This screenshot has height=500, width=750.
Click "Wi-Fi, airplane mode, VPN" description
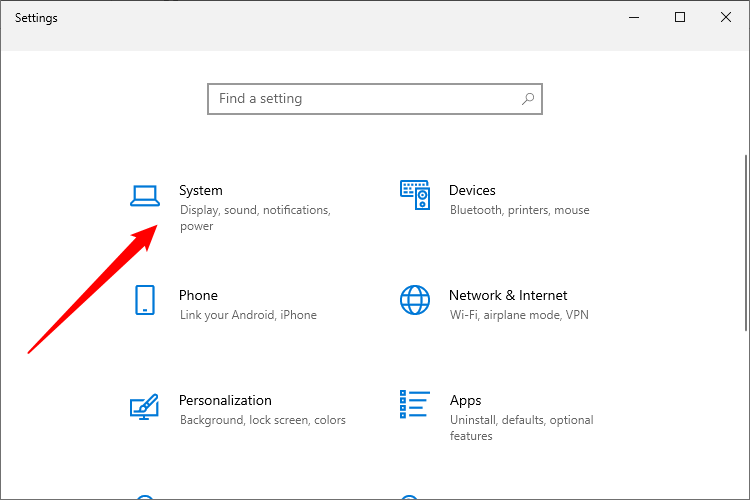519,315
